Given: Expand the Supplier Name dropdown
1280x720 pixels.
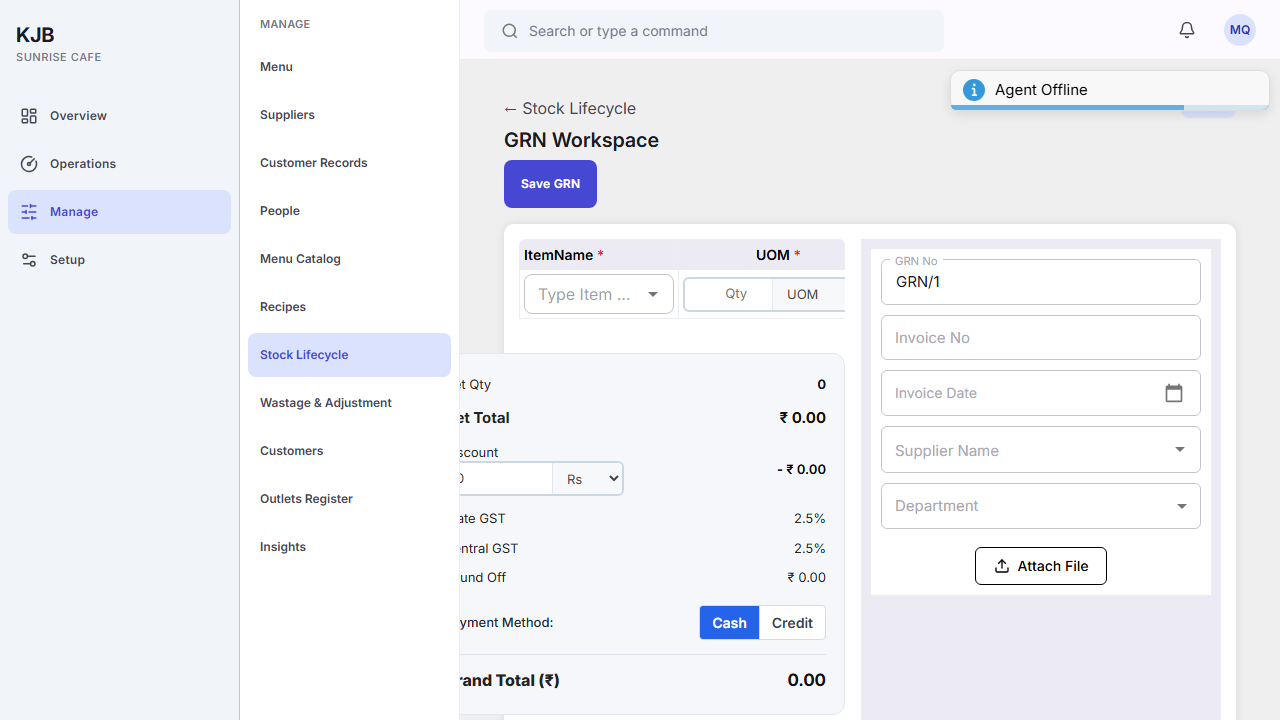Looking at the screenshot, I should click(x=1180, y=450).
